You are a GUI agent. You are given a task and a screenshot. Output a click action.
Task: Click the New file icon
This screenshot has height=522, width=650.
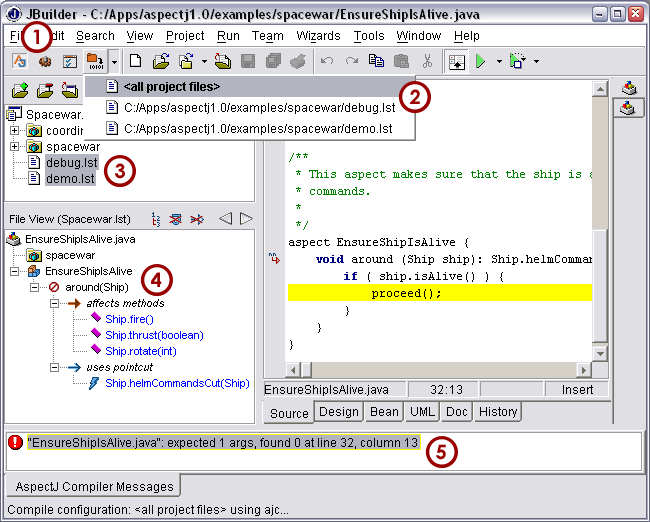click(136, 61)
